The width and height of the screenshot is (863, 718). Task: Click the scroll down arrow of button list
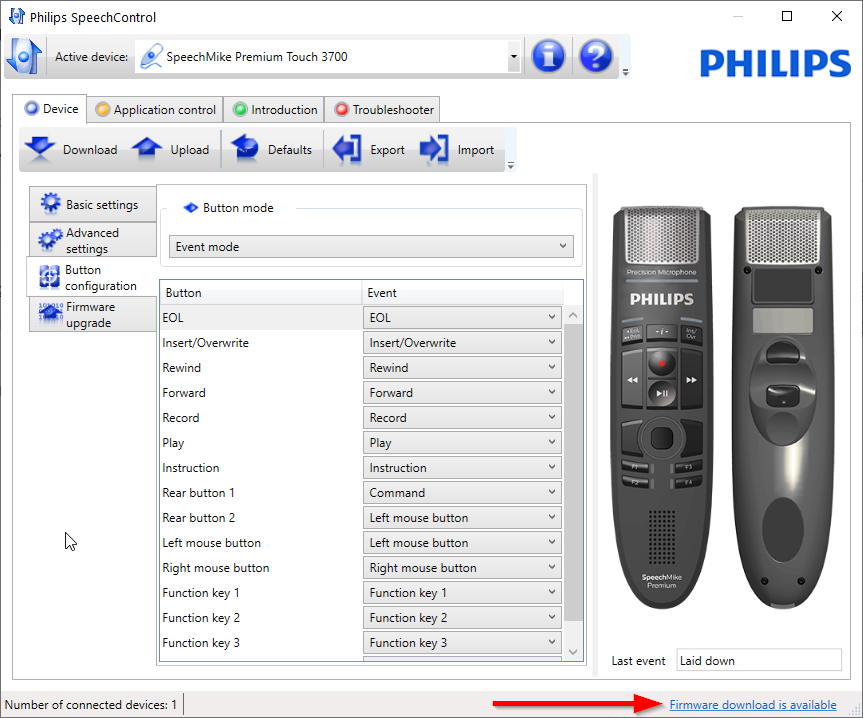pyautogui.click(x=573, y=652)
